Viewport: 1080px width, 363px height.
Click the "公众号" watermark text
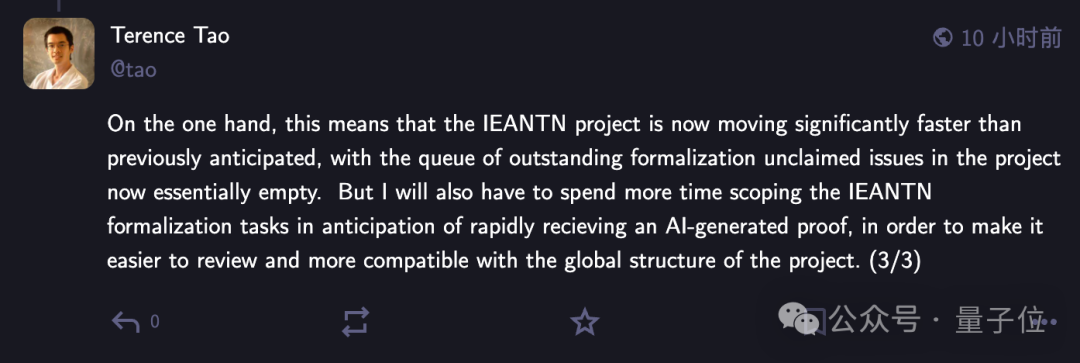[875, 320]
